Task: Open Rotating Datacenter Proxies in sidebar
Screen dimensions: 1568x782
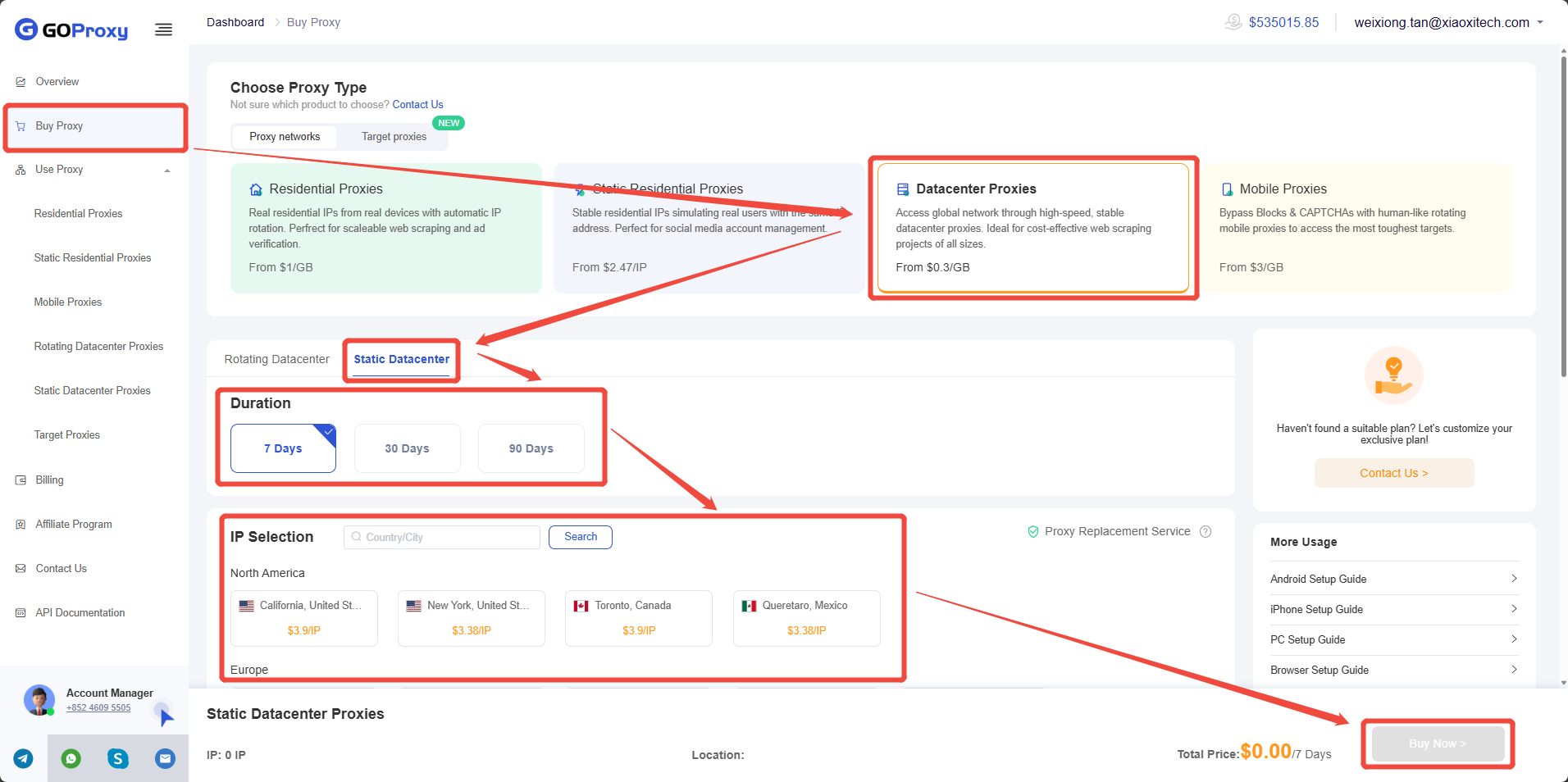Action: click(98, 347)
